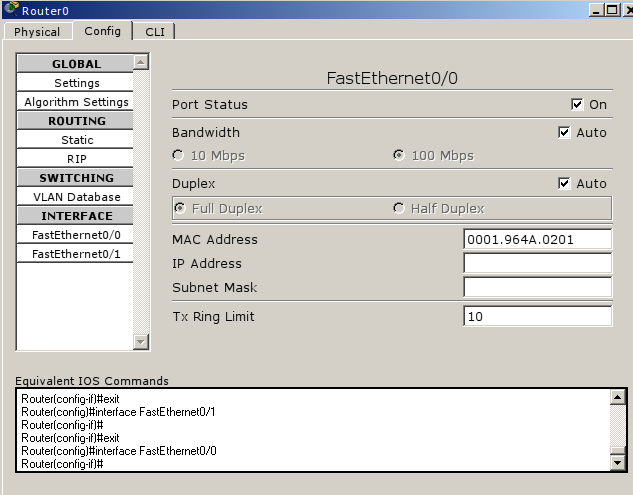Open Algorithm Settings in sidebar
The height and width of the screenshot is (495, 633).
click(x=75, y=101)
